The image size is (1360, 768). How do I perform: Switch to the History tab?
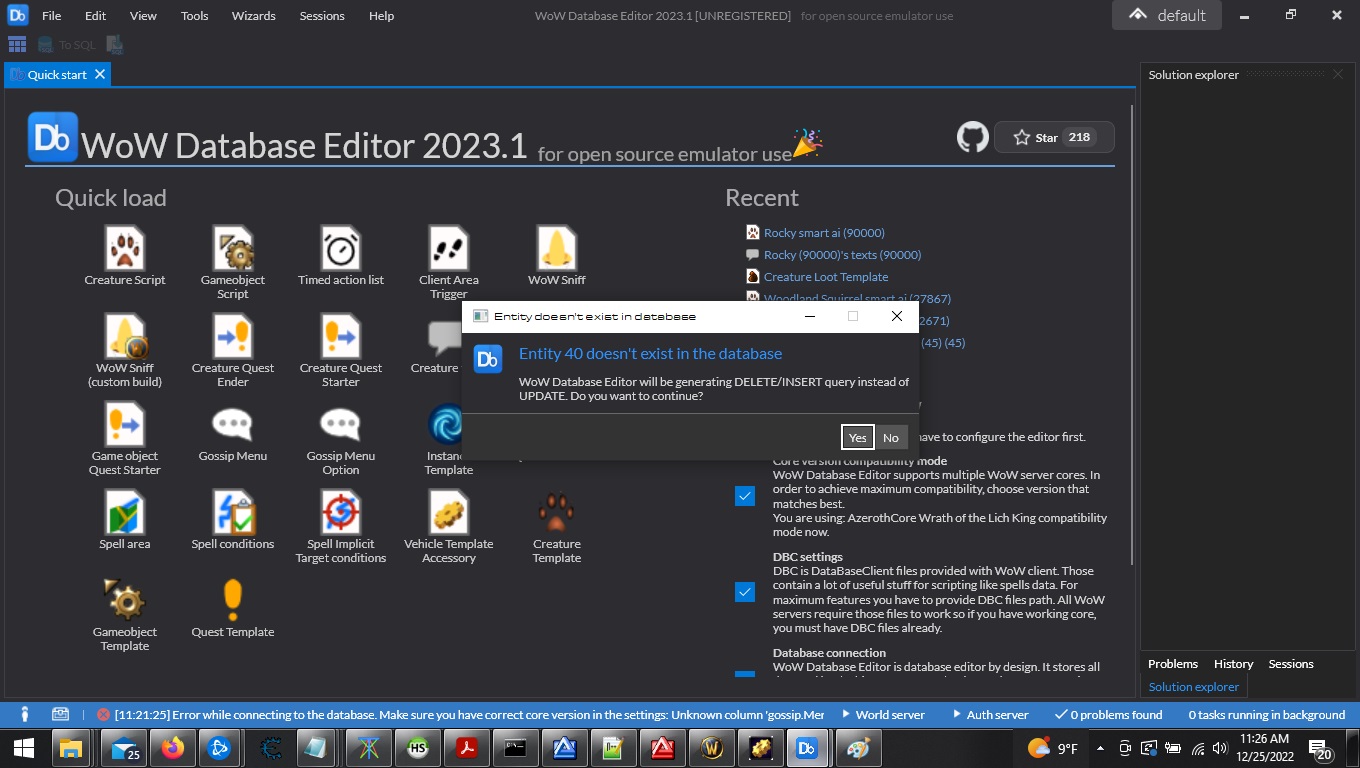tap(1233, 664)
